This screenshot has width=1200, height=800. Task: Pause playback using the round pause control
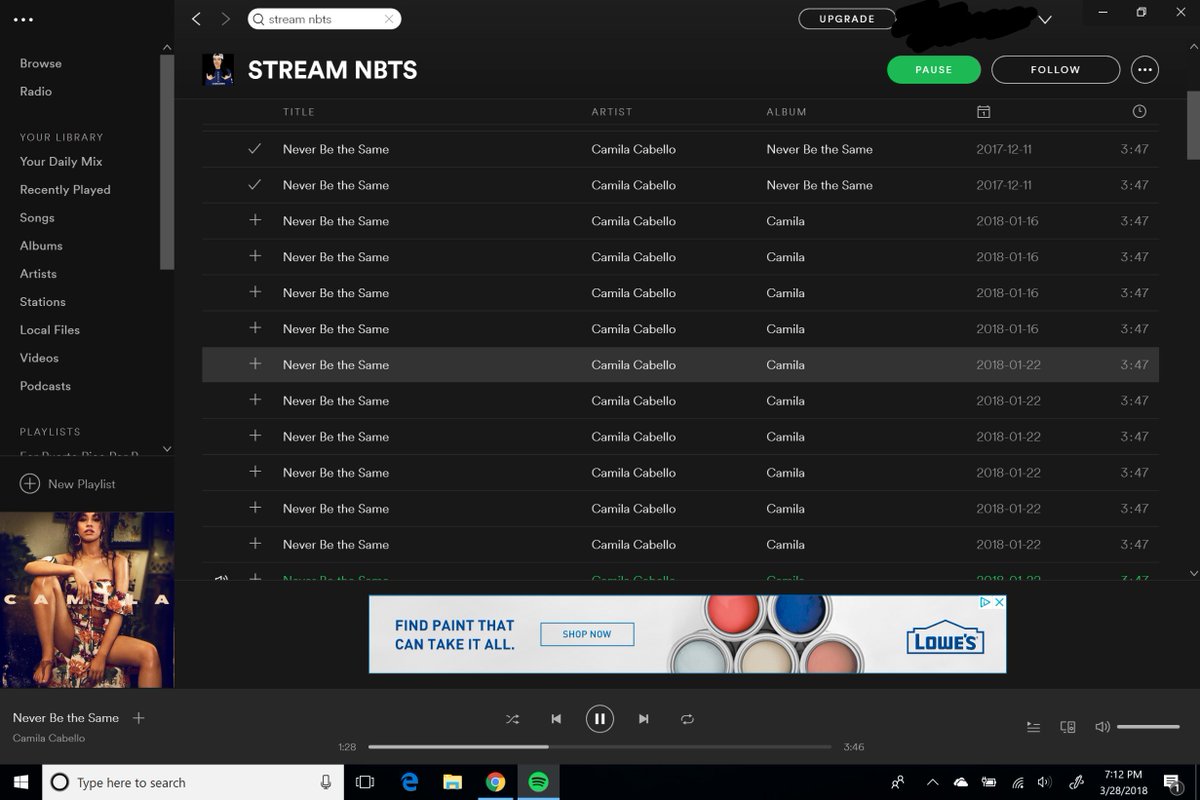pyautogui.click(x=600, y=719)
